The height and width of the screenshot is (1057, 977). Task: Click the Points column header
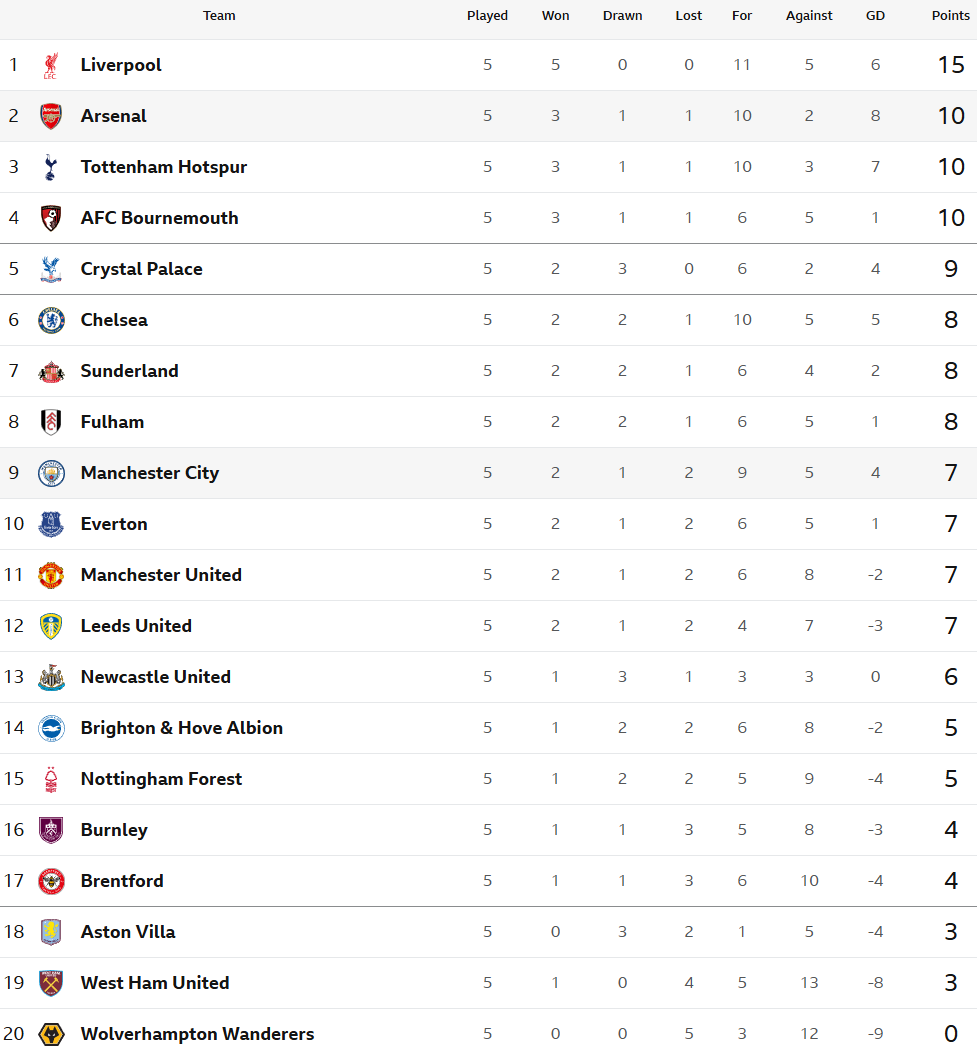(950, 16)
